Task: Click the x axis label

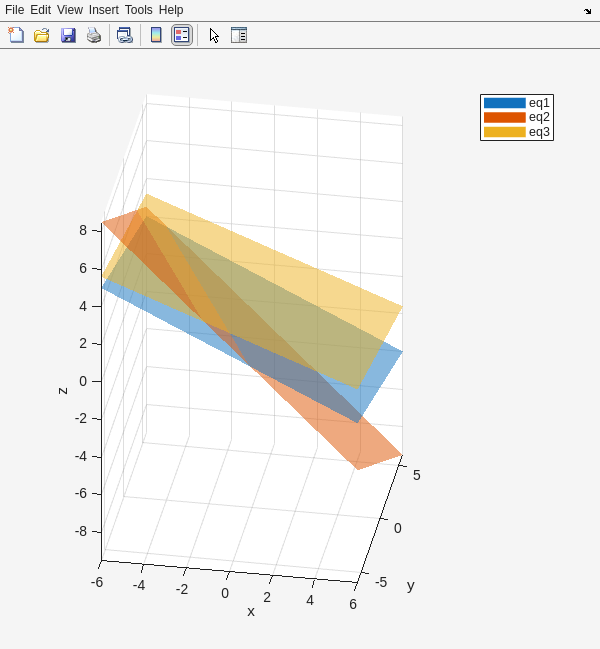Action: pyautogui.click(x=251, y=611)
